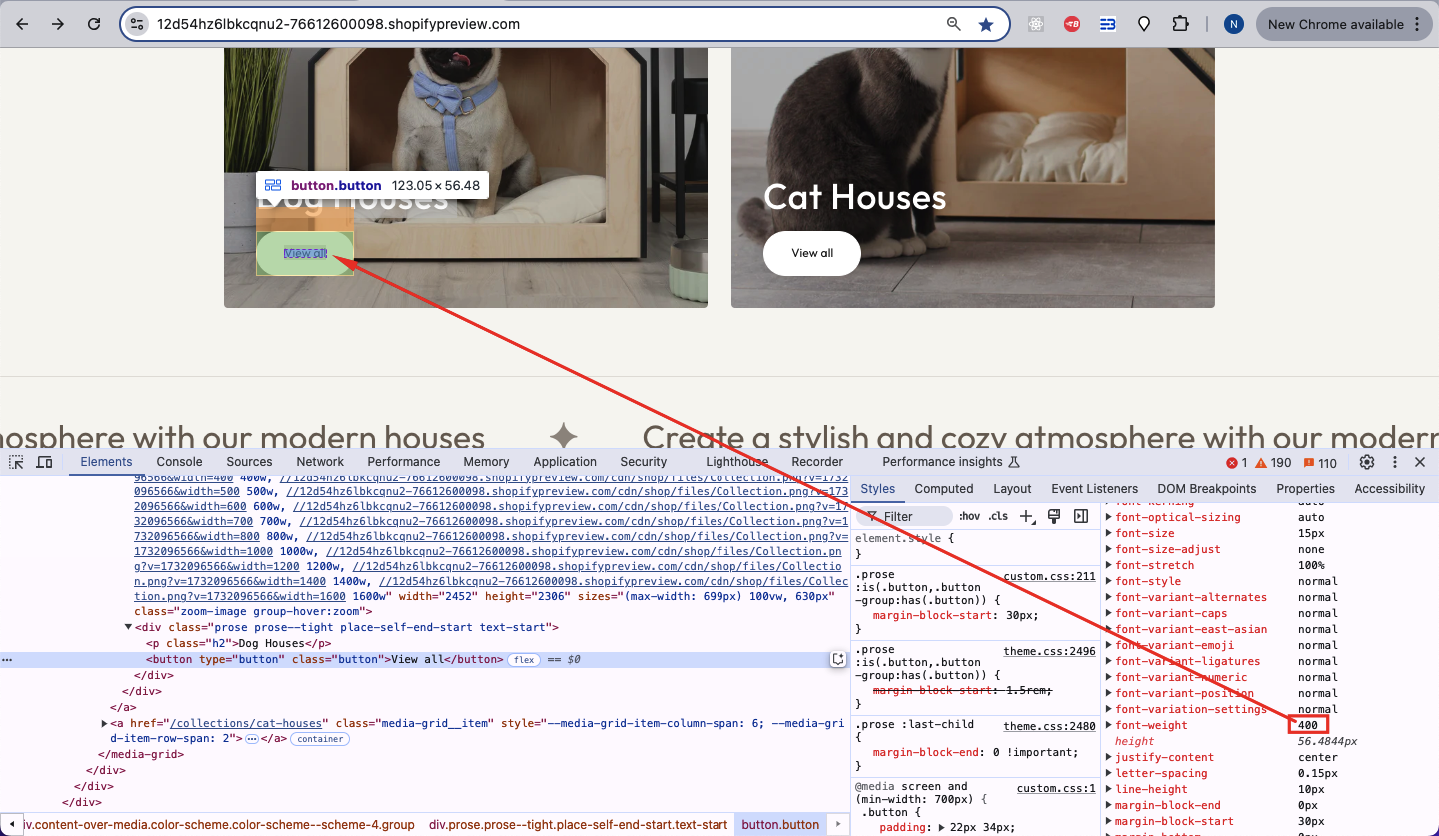This screenshot has width=1439, height=836.
Task: Expand the padding shorthand in .button rule
Action: click(x=941, y=827)
